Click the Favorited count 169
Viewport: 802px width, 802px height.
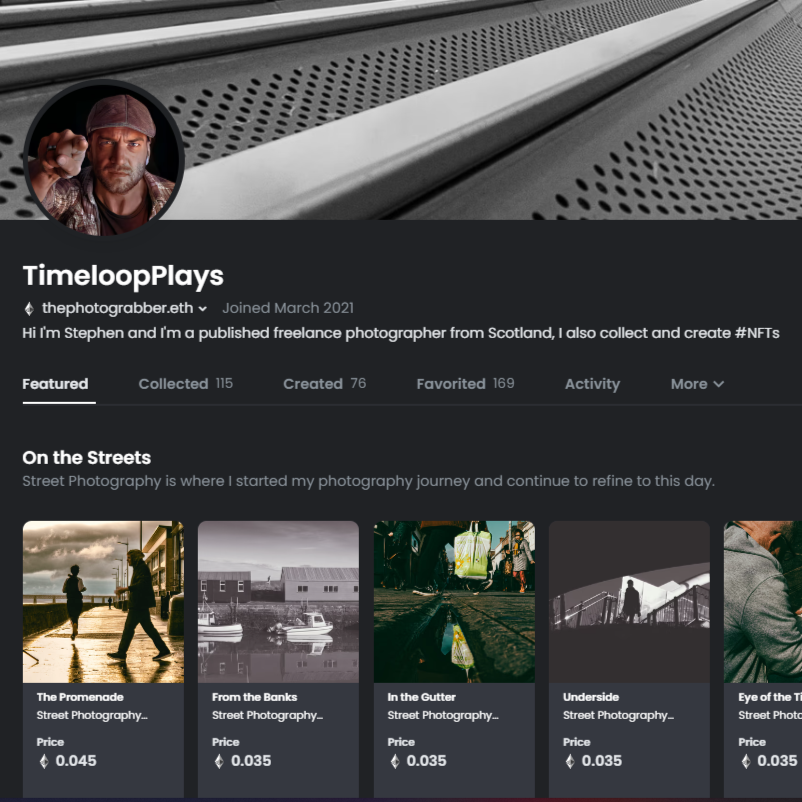[x=504, y=383]
